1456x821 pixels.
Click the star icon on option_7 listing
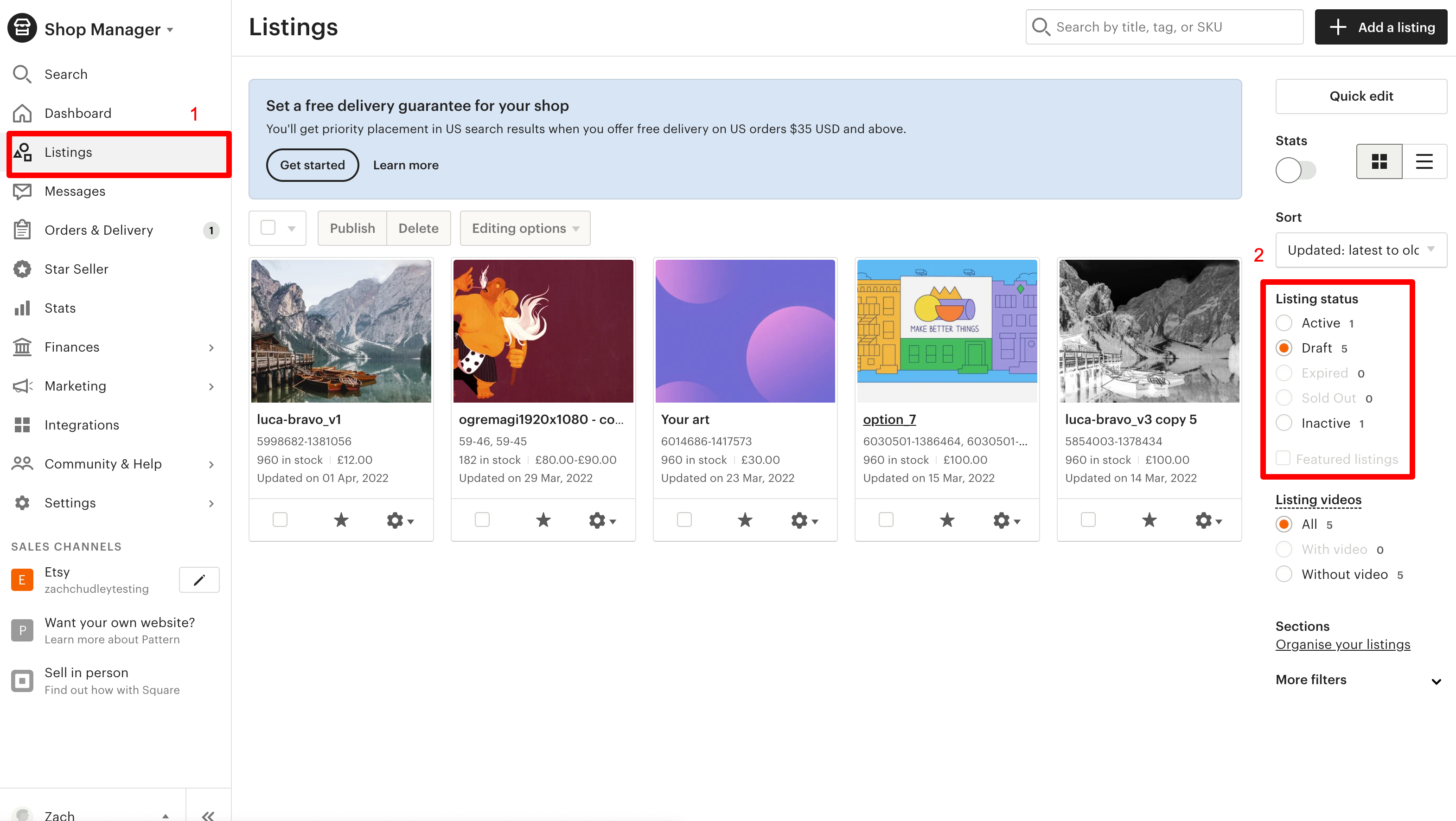pos(947,519)
